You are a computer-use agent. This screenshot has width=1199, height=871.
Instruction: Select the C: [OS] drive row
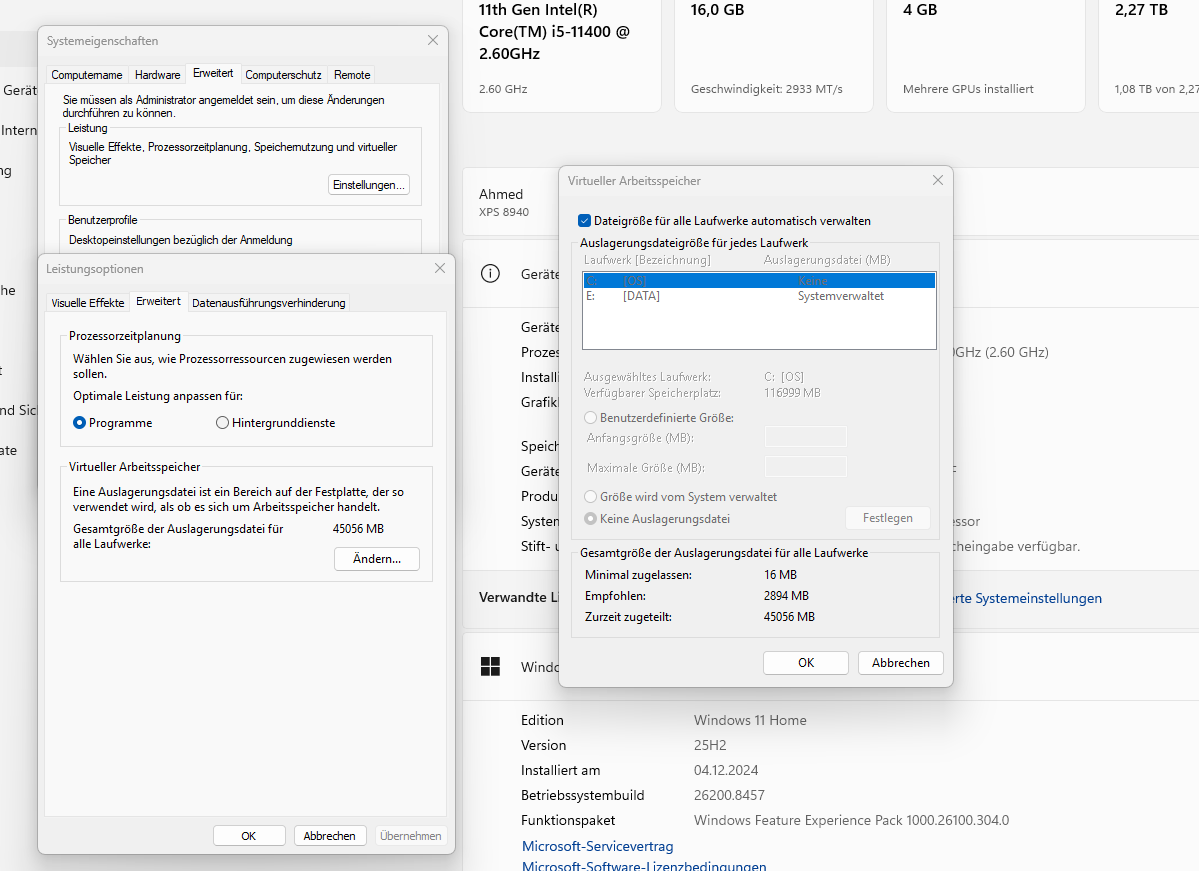tap(759, 281)
